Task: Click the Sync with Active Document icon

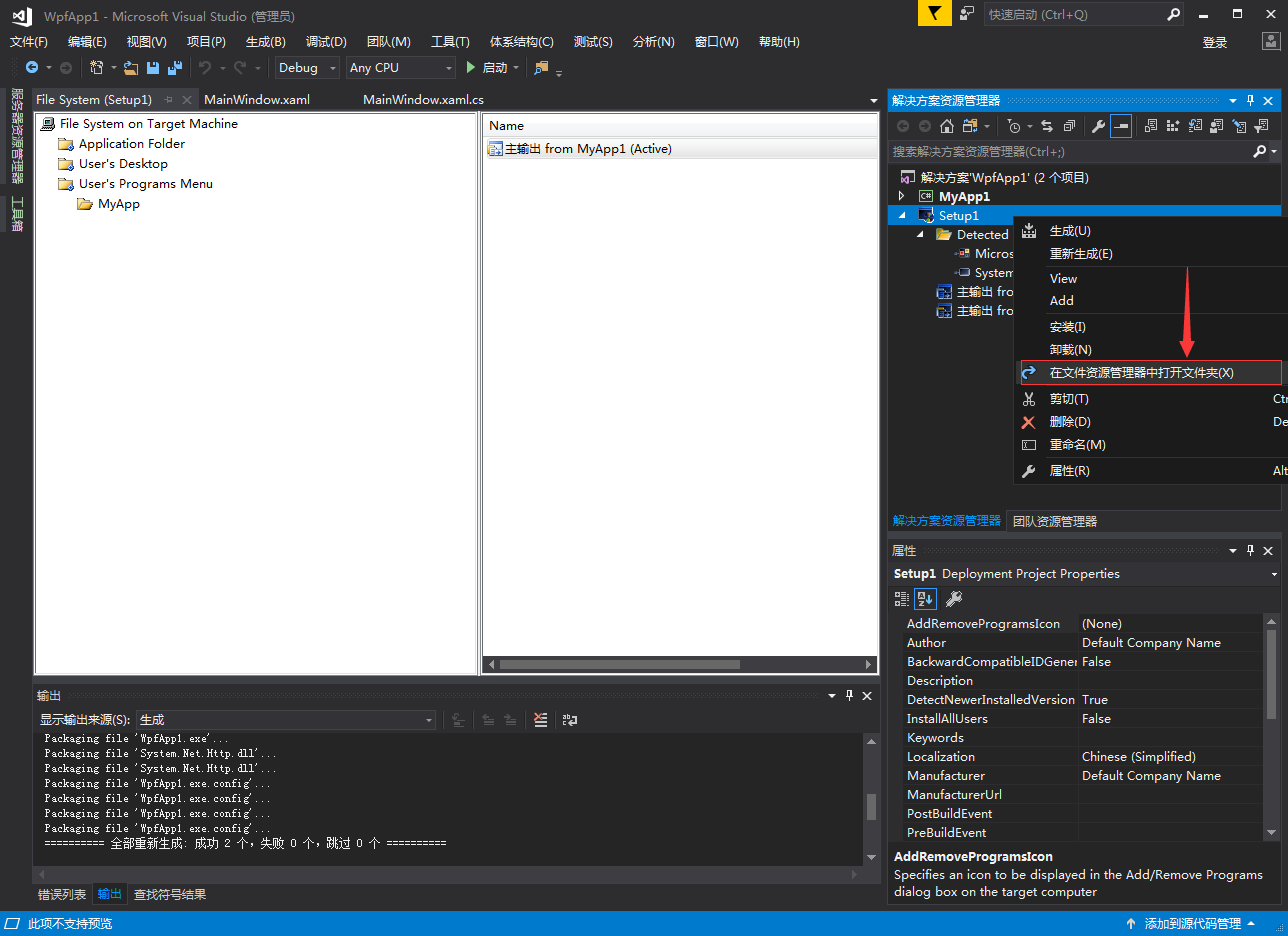Action: [1047, 126]
